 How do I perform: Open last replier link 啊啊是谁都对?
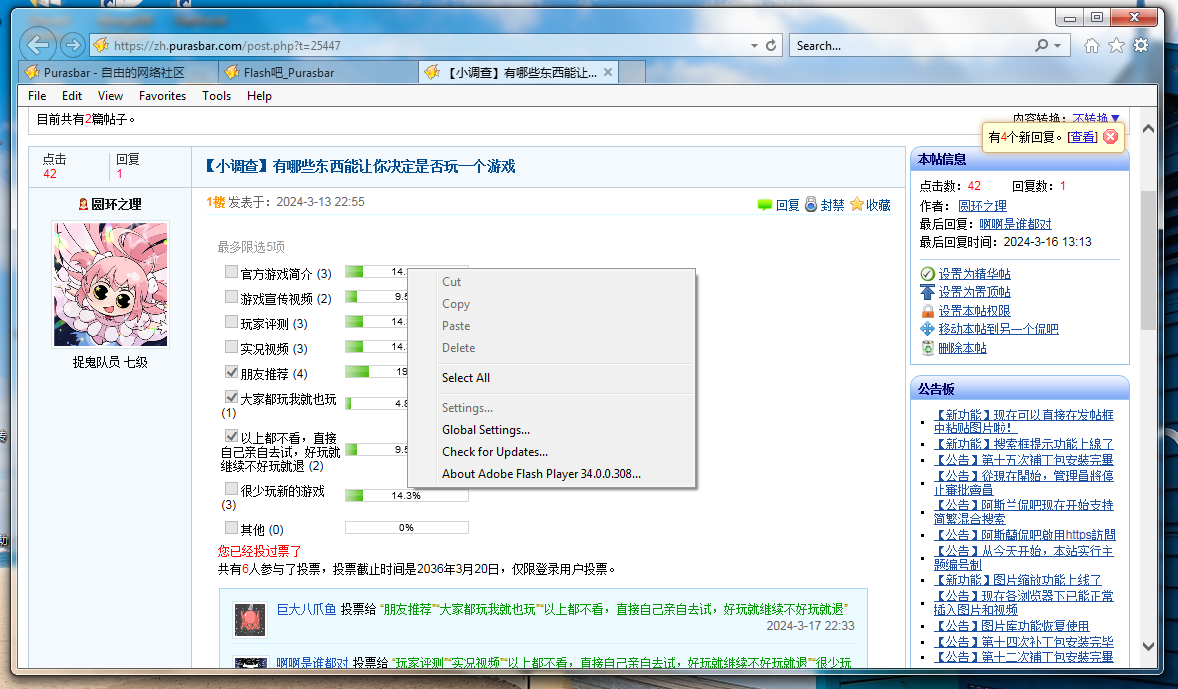click(1015, 224)
